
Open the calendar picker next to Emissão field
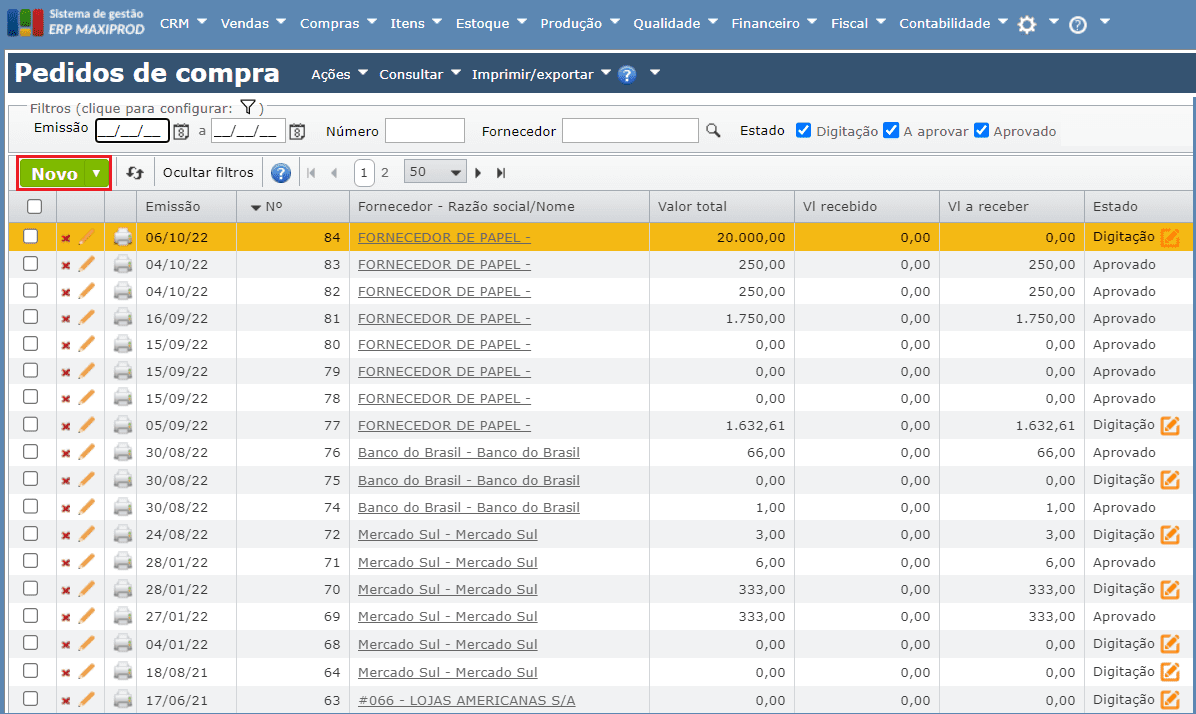pyautogui.click(x=182, y=130)
